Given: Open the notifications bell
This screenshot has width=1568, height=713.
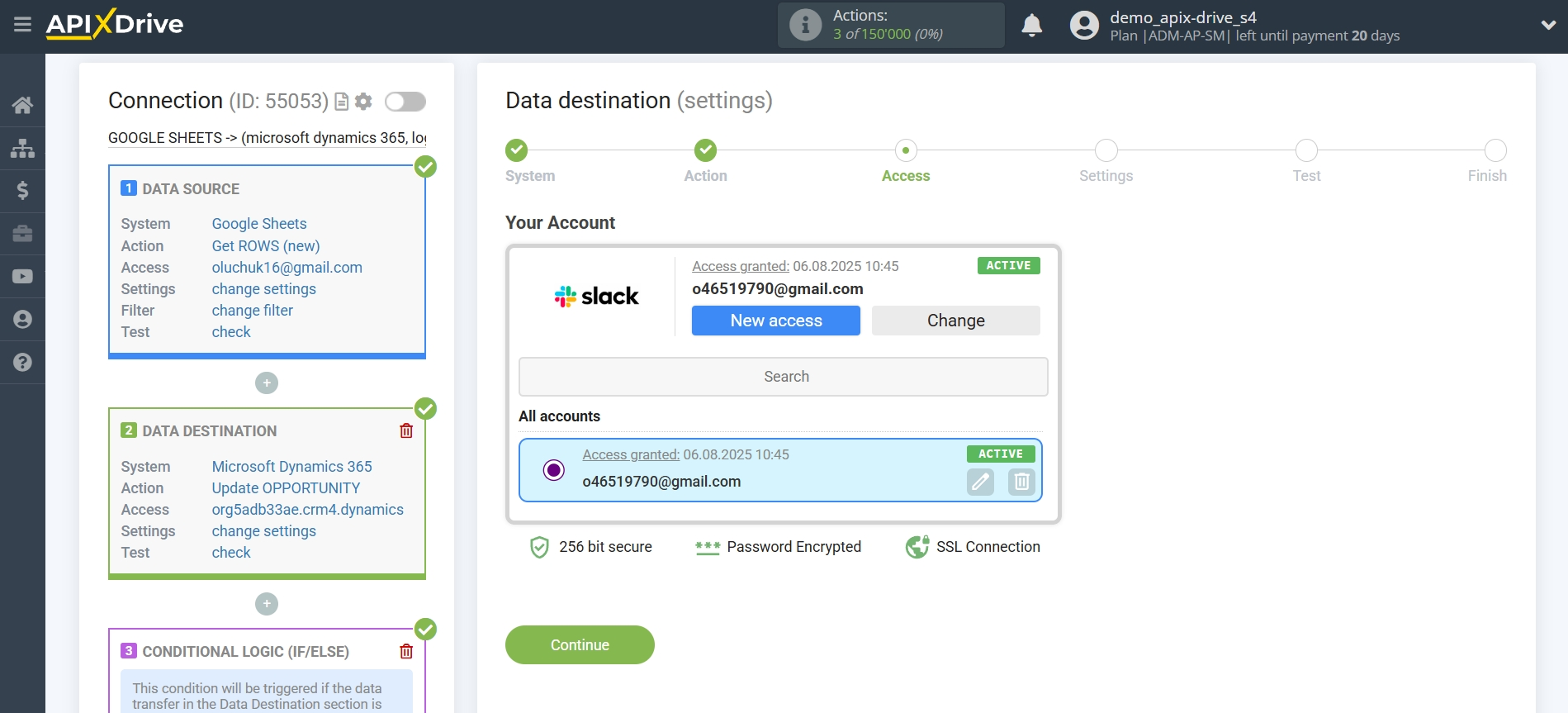Looking at the screenshot, I should pyautogui.click(x=1031, y=26).
